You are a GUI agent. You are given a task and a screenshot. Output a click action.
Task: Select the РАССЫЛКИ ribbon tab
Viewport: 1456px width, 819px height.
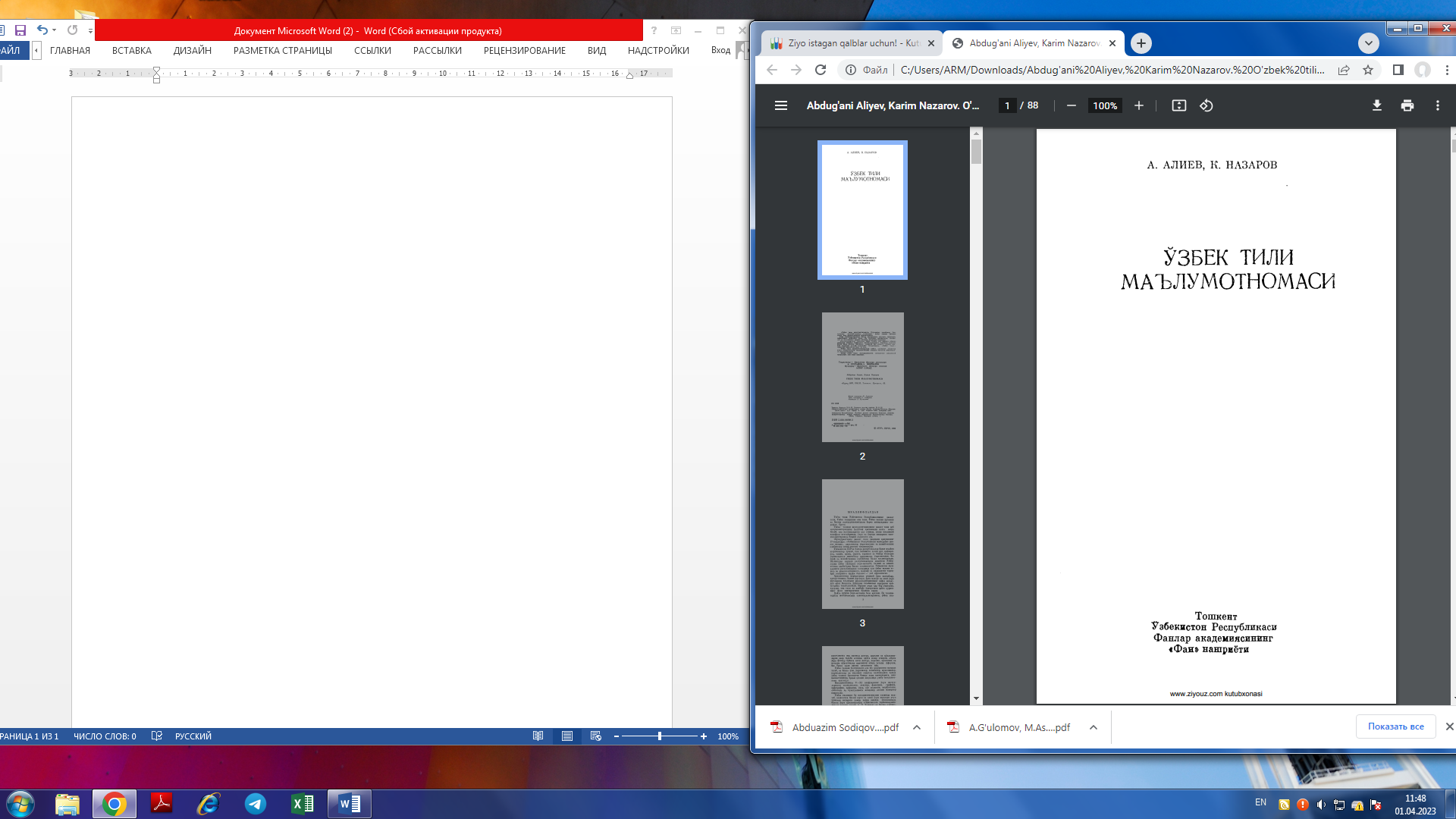[x=438, y=51]
